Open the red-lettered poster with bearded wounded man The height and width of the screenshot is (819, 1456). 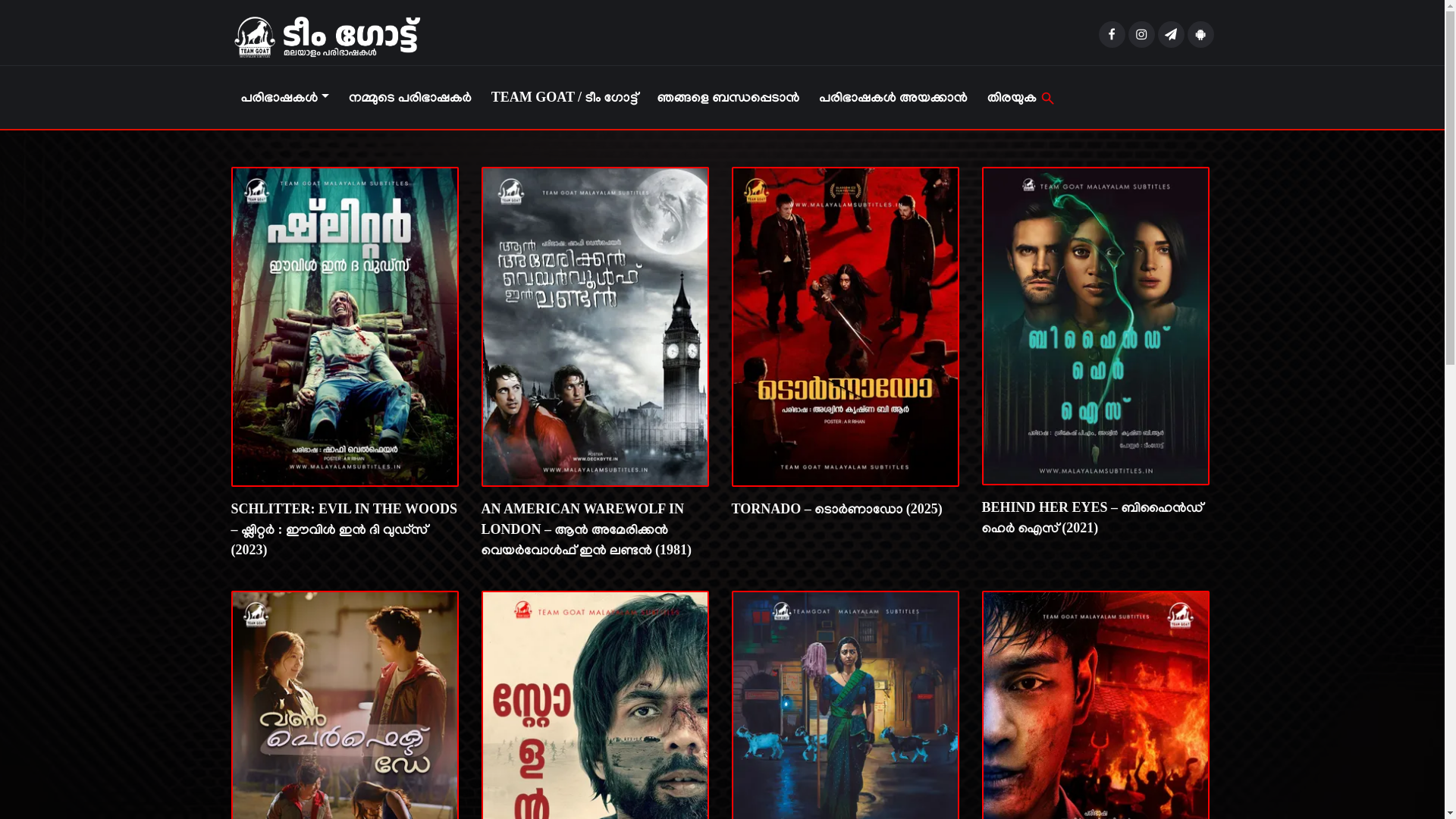tap(595, 704)
